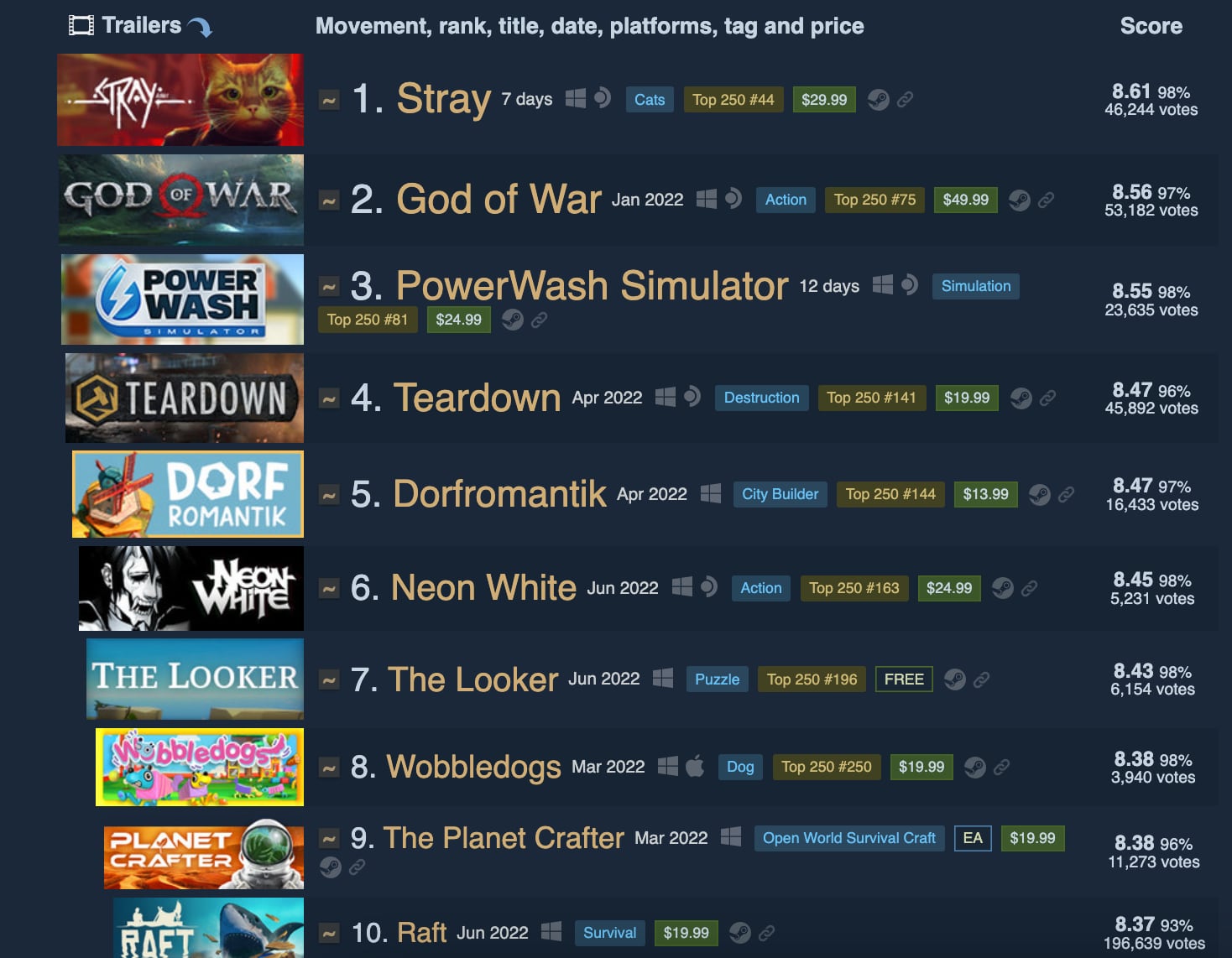The image size is (1232, 958).
Task: Click the EA early access badge
Action: click(x=973, y=838)
